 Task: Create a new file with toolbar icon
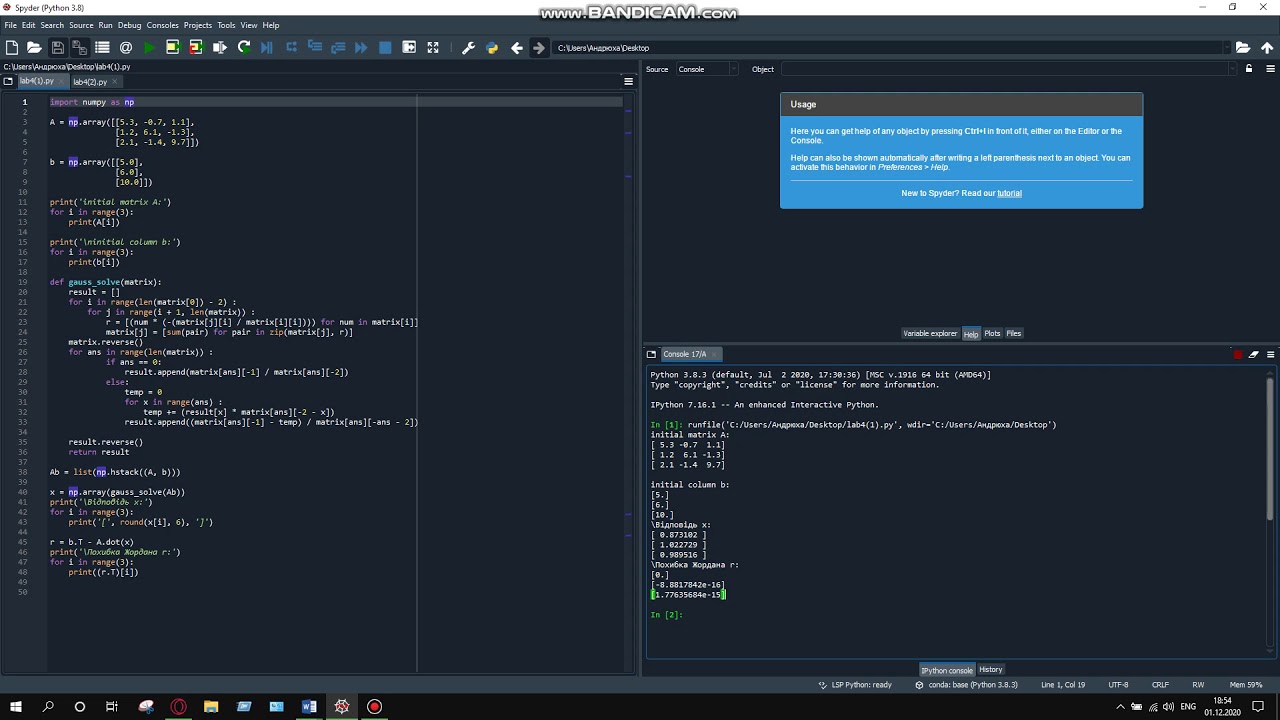point(12,47)
